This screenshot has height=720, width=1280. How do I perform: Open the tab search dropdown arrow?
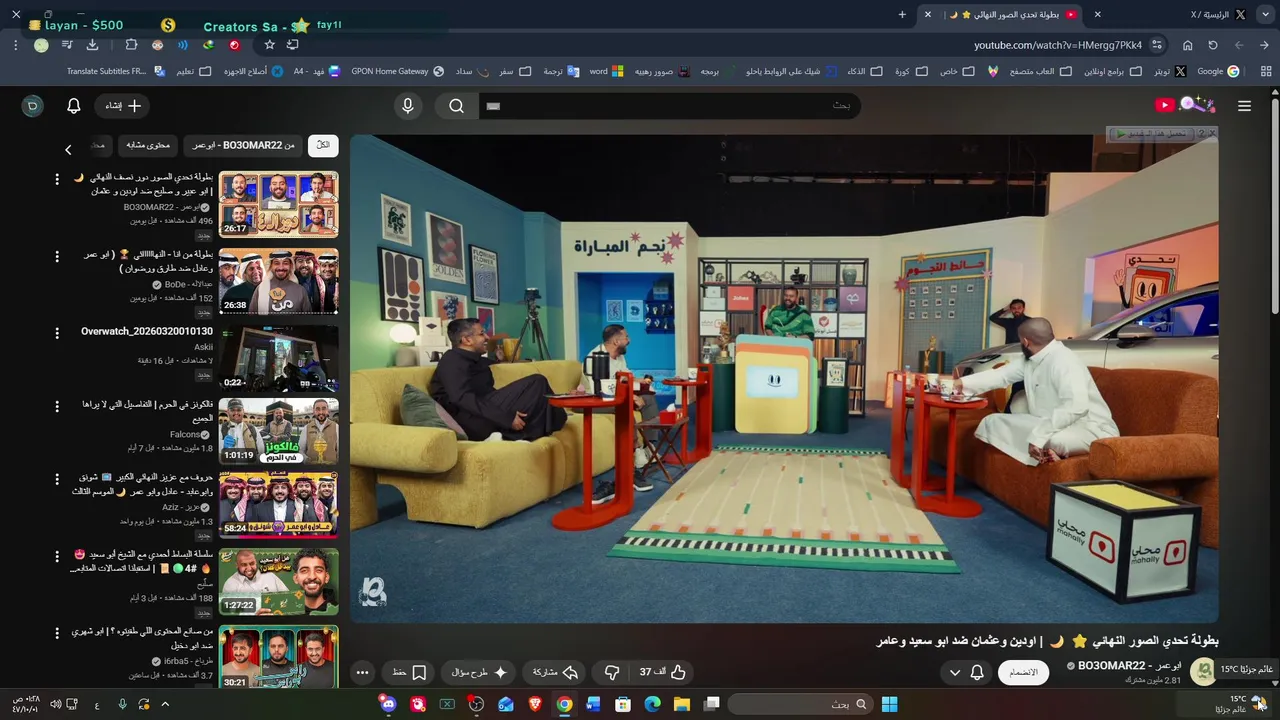click(1264, 14)
